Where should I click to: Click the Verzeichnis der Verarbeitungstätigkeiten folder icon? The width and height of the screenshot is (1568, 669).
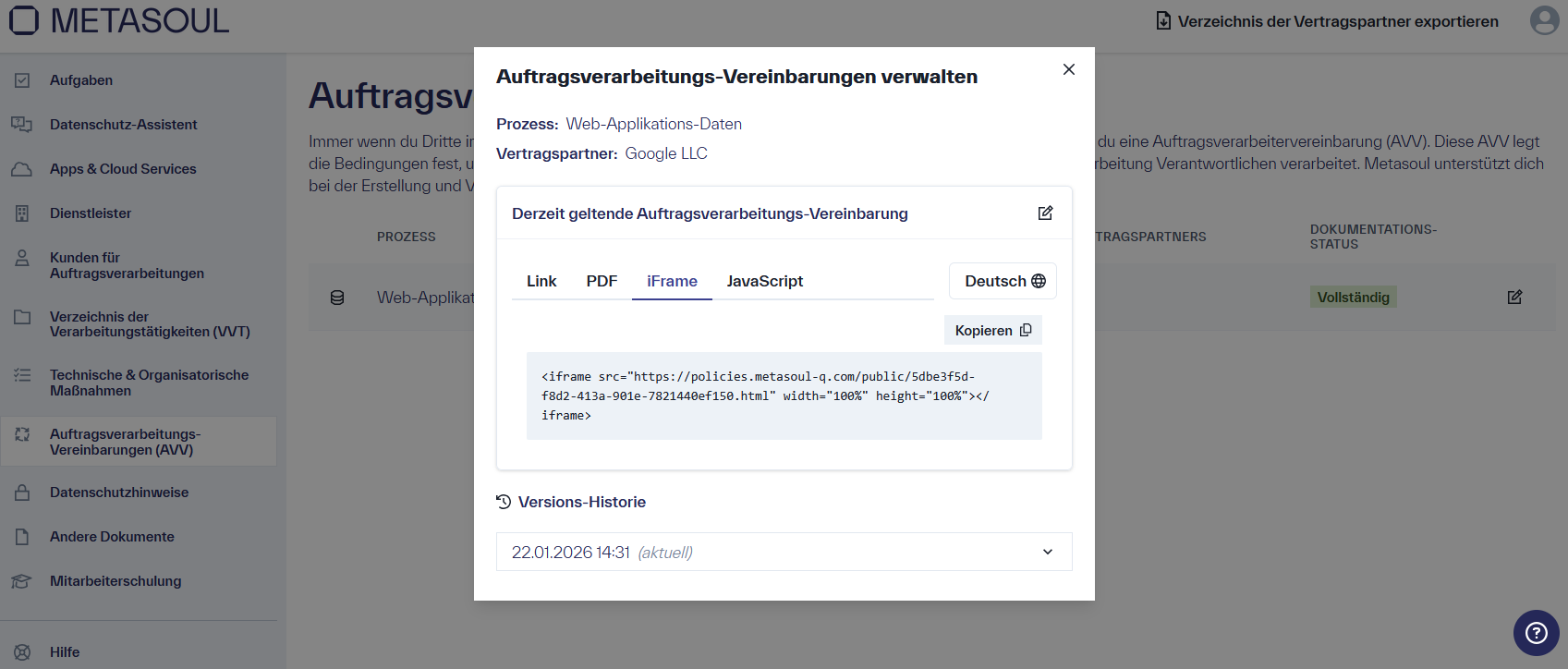click(x=22, y=317)
